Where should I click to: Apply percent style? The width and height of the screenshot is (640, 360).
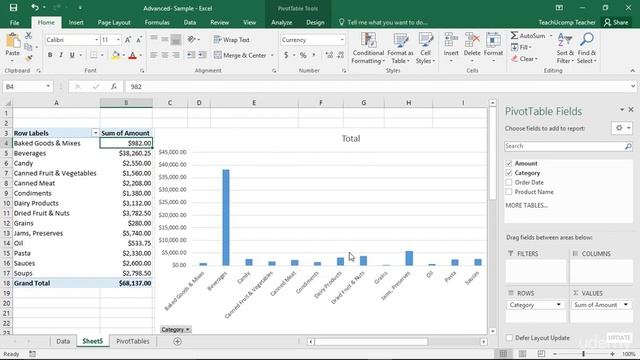[303, 55]
